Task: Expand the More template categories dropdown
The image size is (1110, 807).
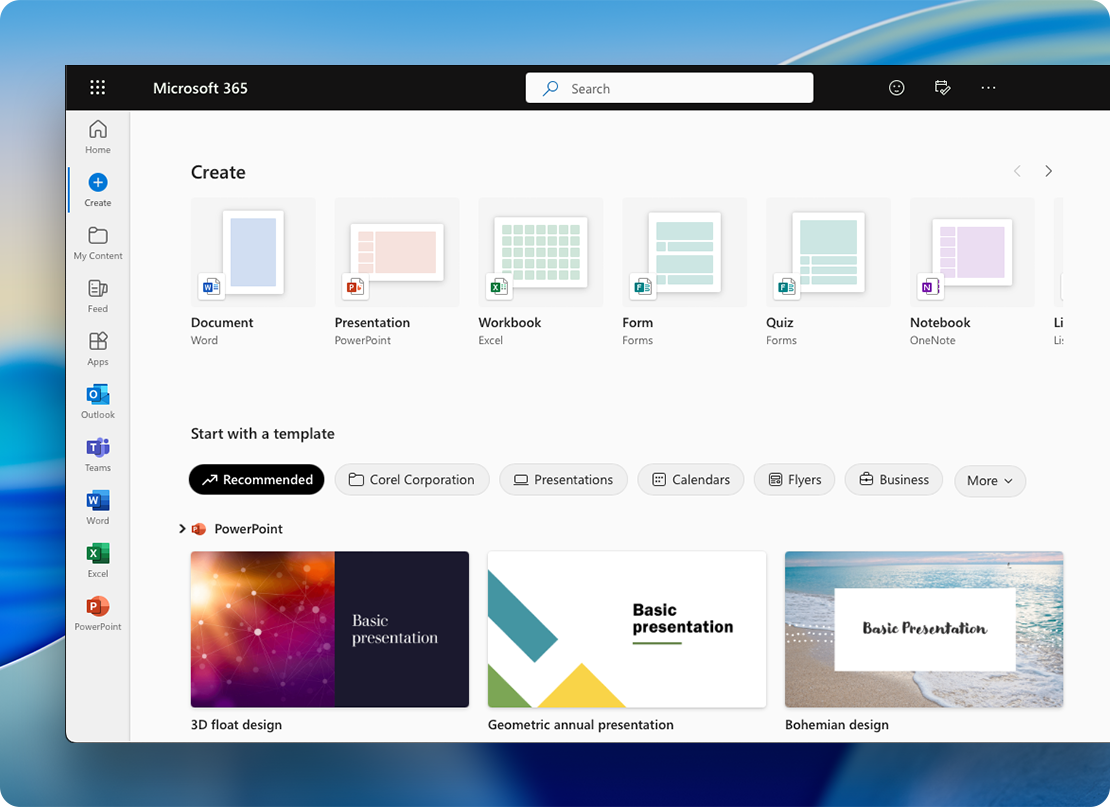Action: tap(989, 481)
